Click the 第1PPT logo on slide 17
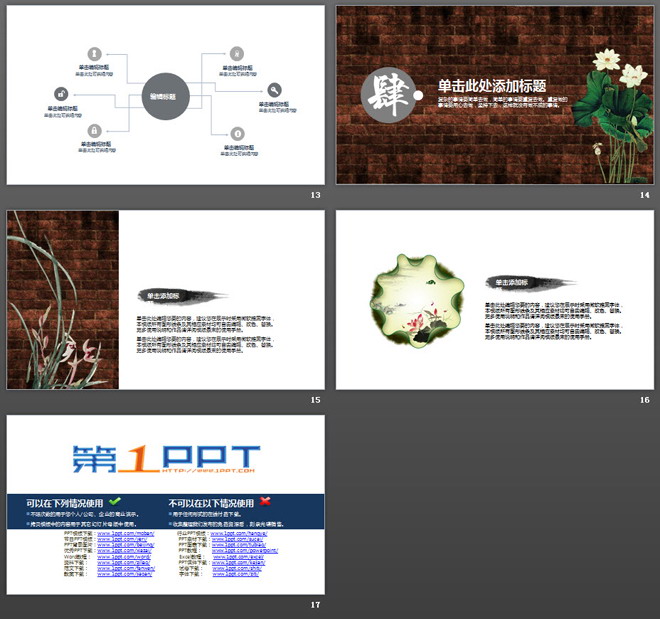The height and width of the screenshot is (619, 660). coord(166,459)
